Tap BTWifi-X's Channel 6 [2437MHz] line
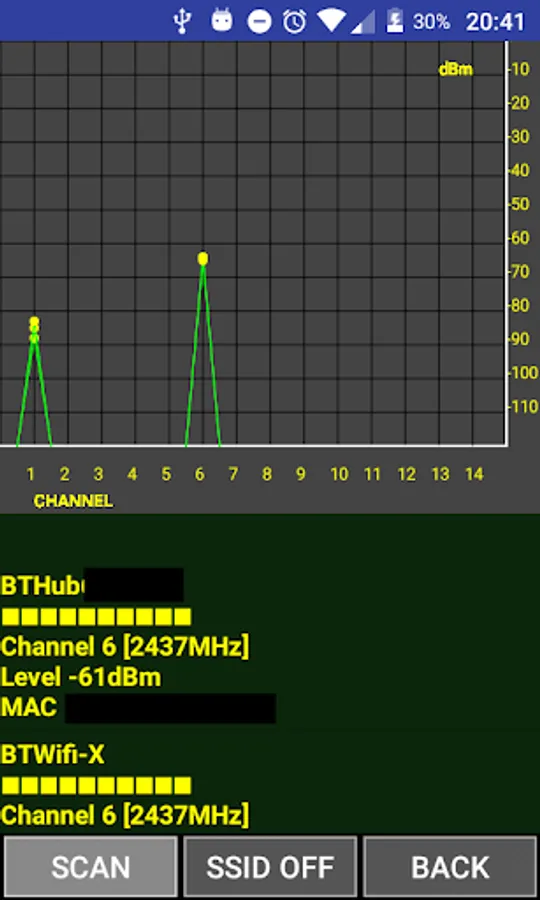Screen dimensions: 540x900 click(125, 815)
